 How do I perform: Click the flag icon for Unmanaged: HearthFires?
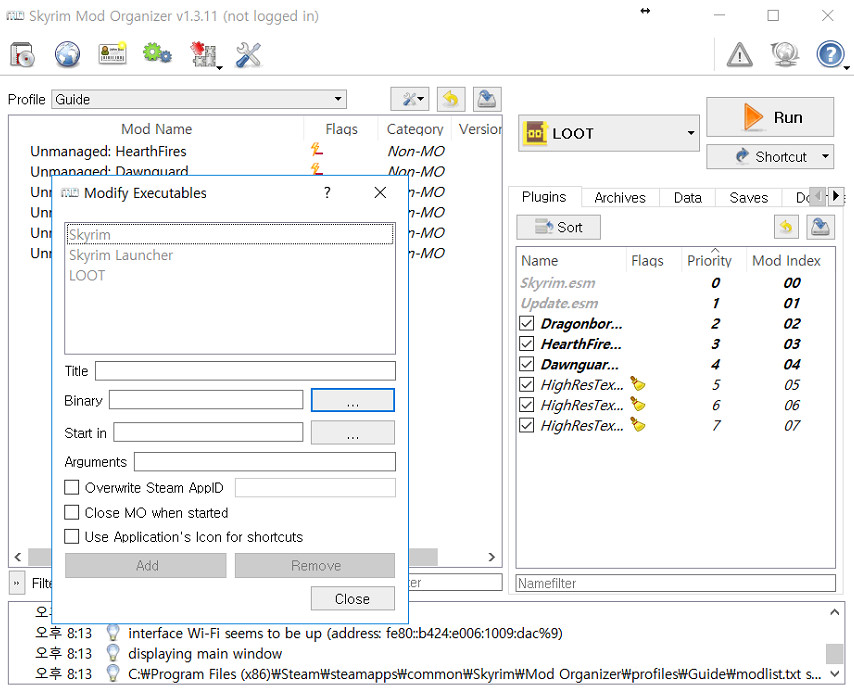tap(316, 149)
